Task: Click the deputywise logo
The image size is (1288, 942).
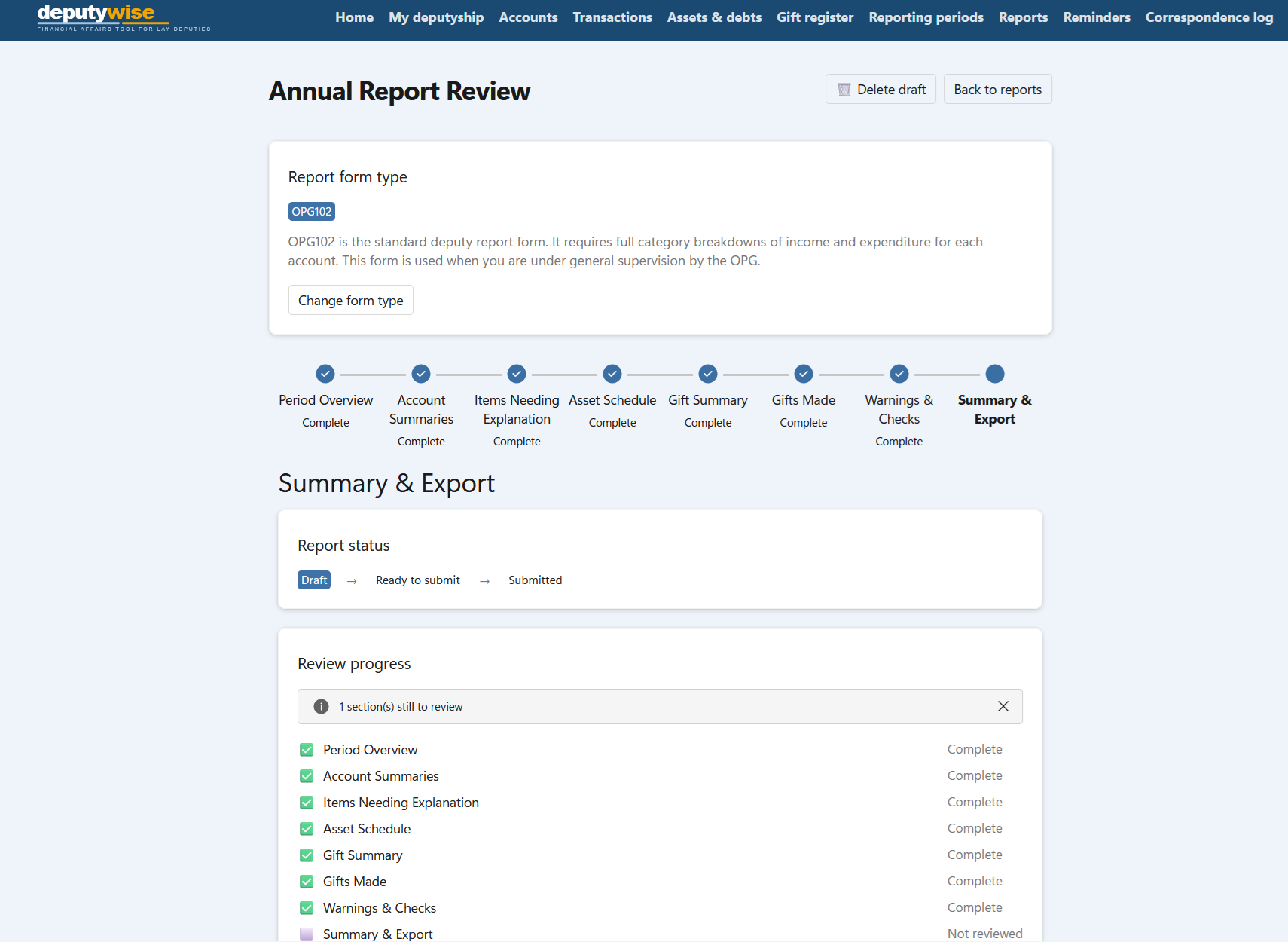Action: (x=124, y=17)
